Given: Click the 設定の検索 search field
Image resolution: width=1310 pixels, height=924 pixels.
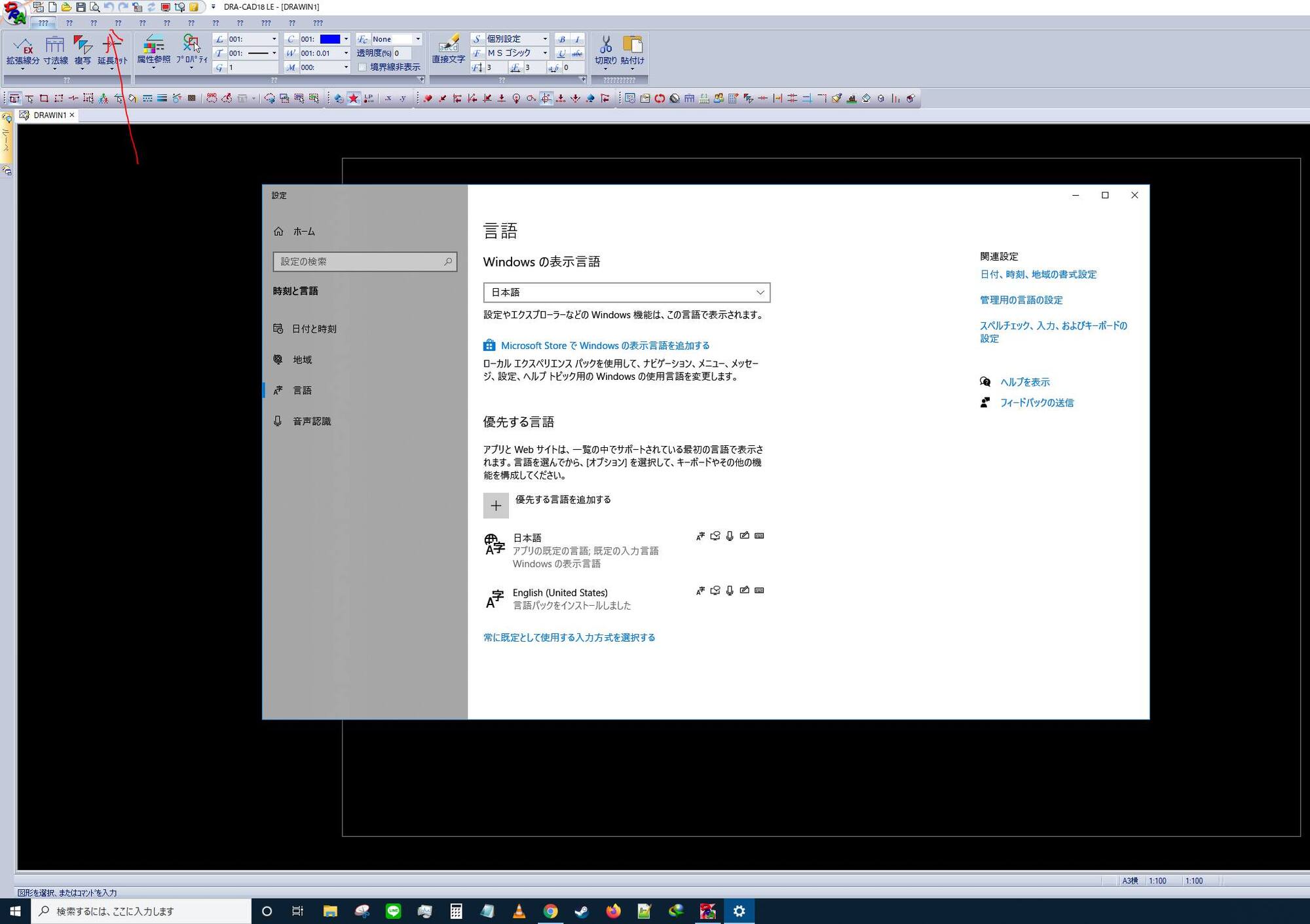Looking at the screenshot, I should (365, 261).
